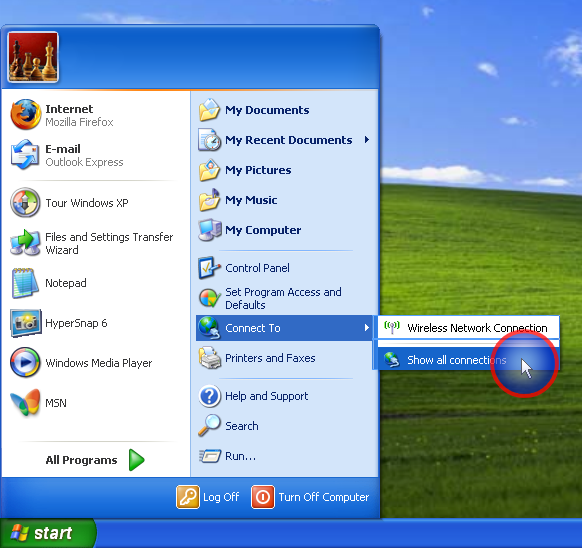Select the Connect To menu label

[253, 328]
